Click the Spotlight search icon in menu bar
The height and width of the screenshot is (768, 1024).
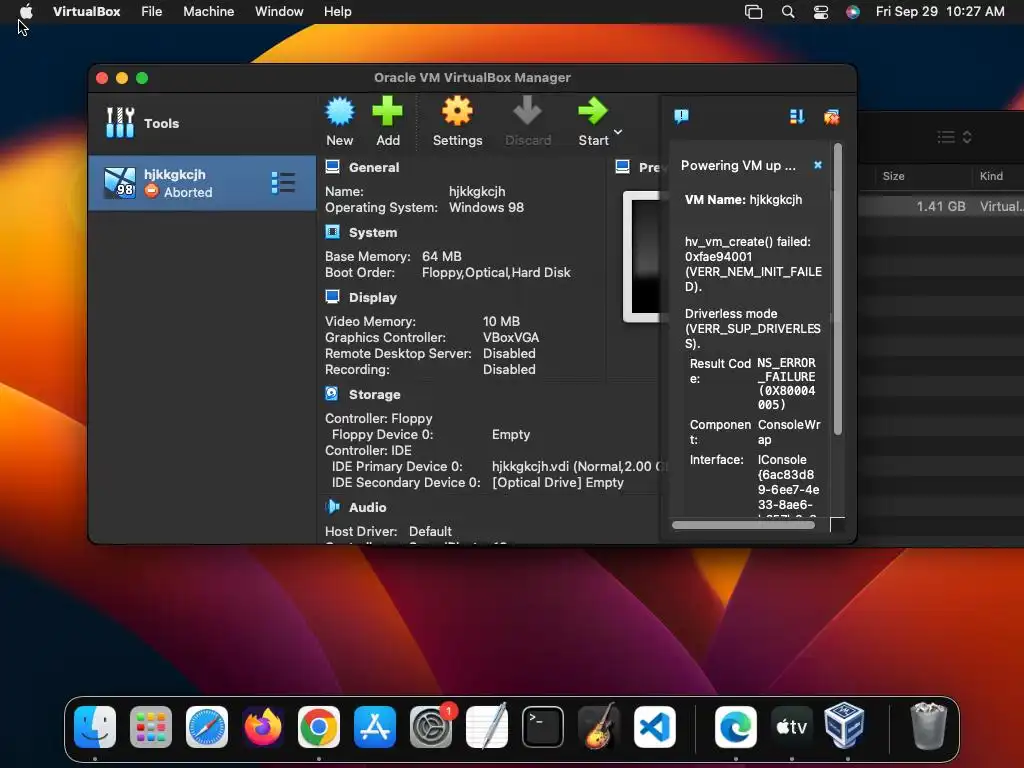788,12
